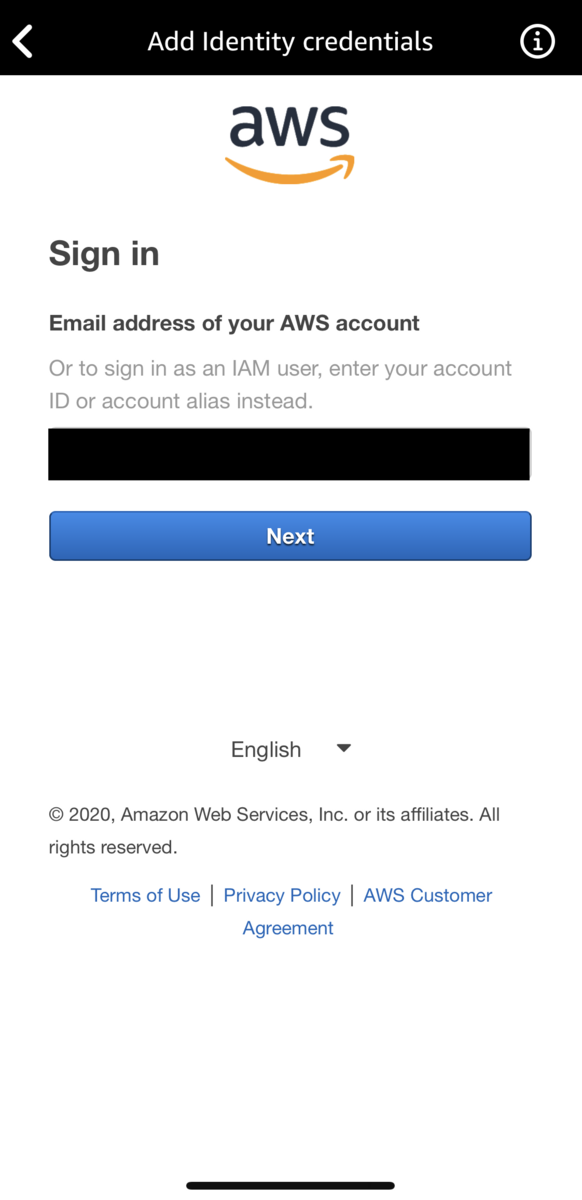Viewport: 582px width, 1200px height.
Task: Click the word Agreement on the wrapped line
Action: [x=288, y=928]
